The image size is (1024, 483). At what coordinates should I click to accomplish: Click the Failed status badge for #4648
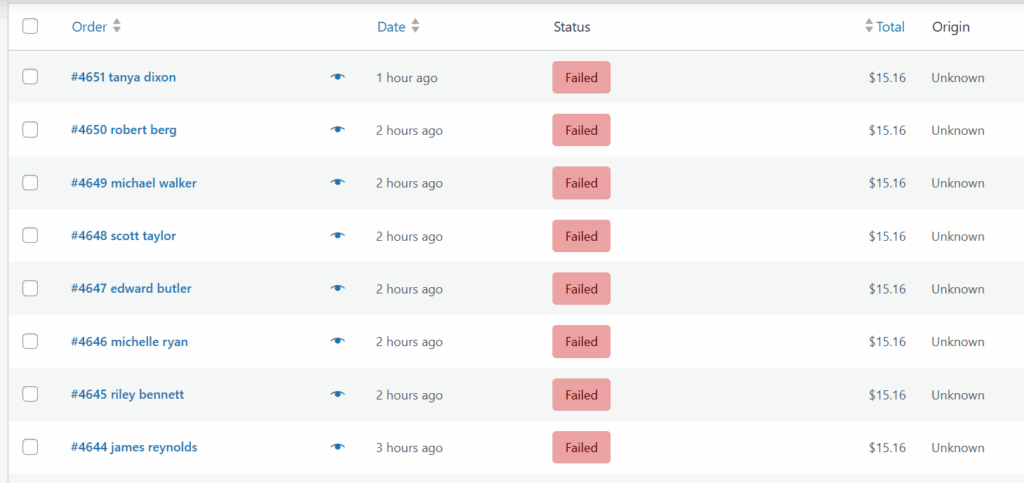[x=581, y=236]
